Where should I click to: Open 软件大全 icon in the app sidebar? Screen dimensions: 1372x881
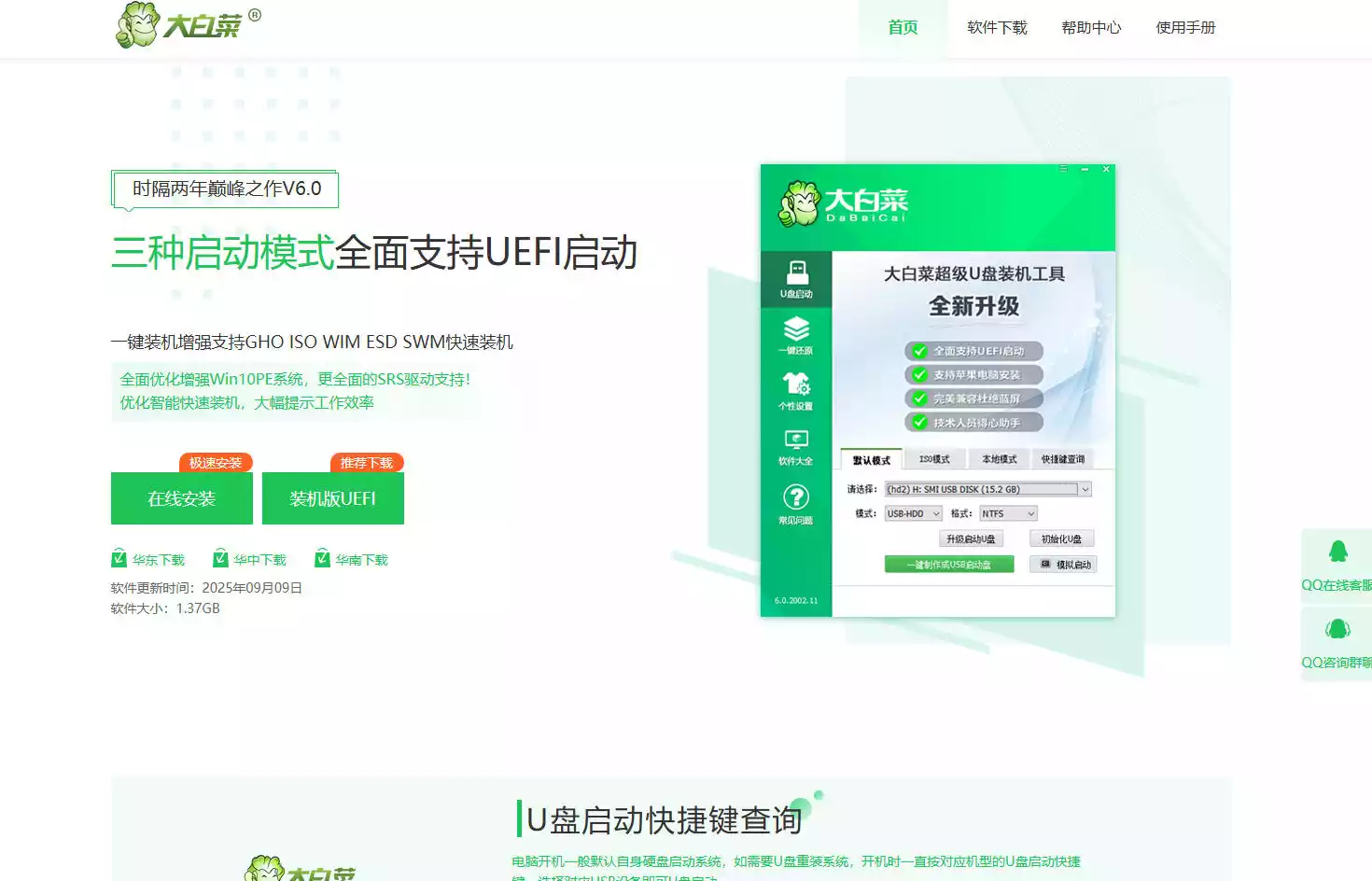pyautogui.click(x=796, y=446)
